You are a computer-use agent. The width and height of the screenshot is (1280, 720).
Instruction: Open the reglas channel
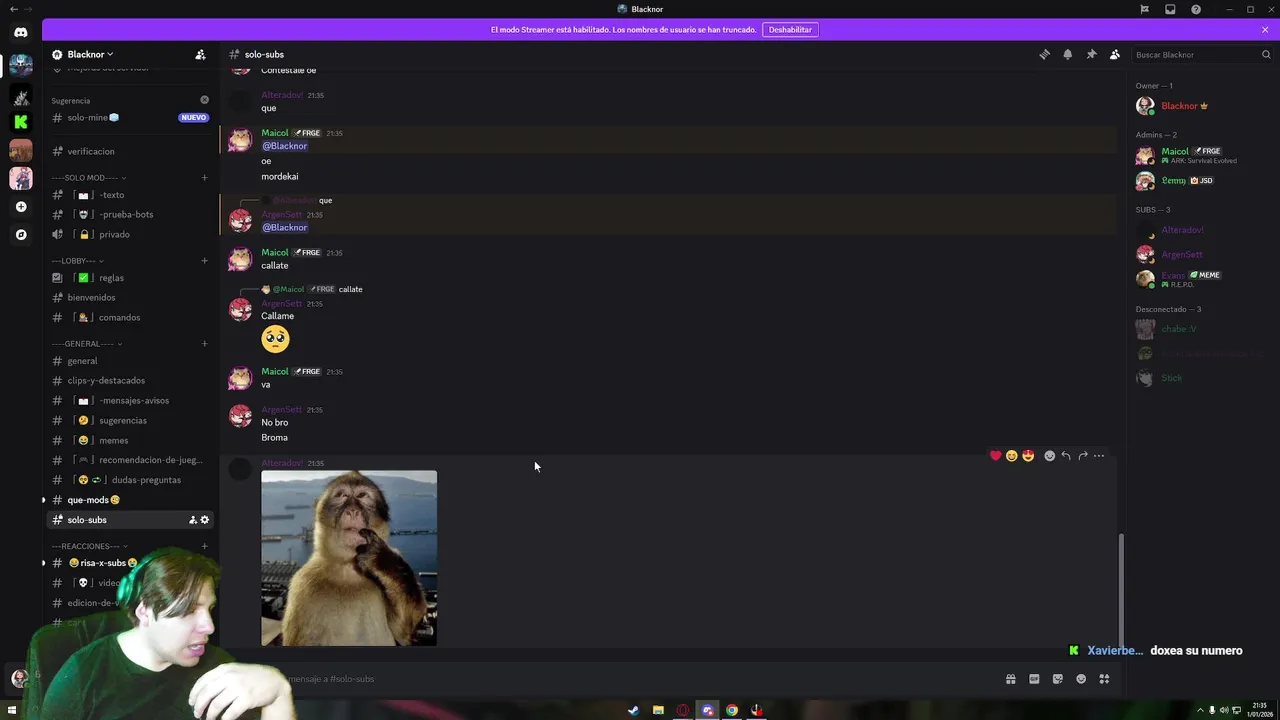[x=130, y=278]
